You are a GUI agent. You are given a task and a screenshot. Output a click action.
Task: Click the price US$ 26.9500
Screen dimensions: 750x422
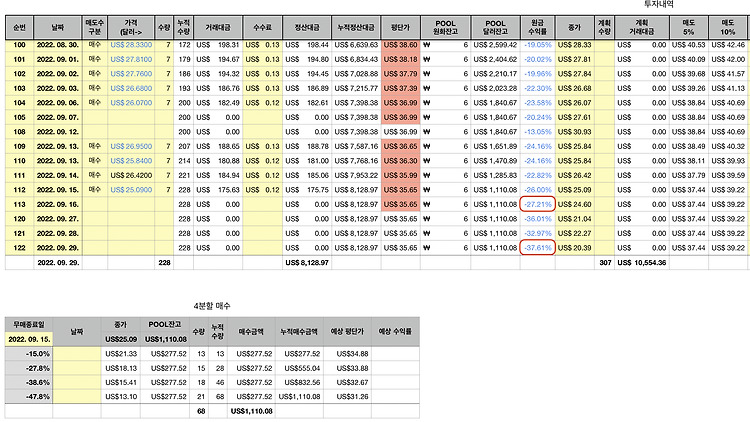tap(131, 146)
